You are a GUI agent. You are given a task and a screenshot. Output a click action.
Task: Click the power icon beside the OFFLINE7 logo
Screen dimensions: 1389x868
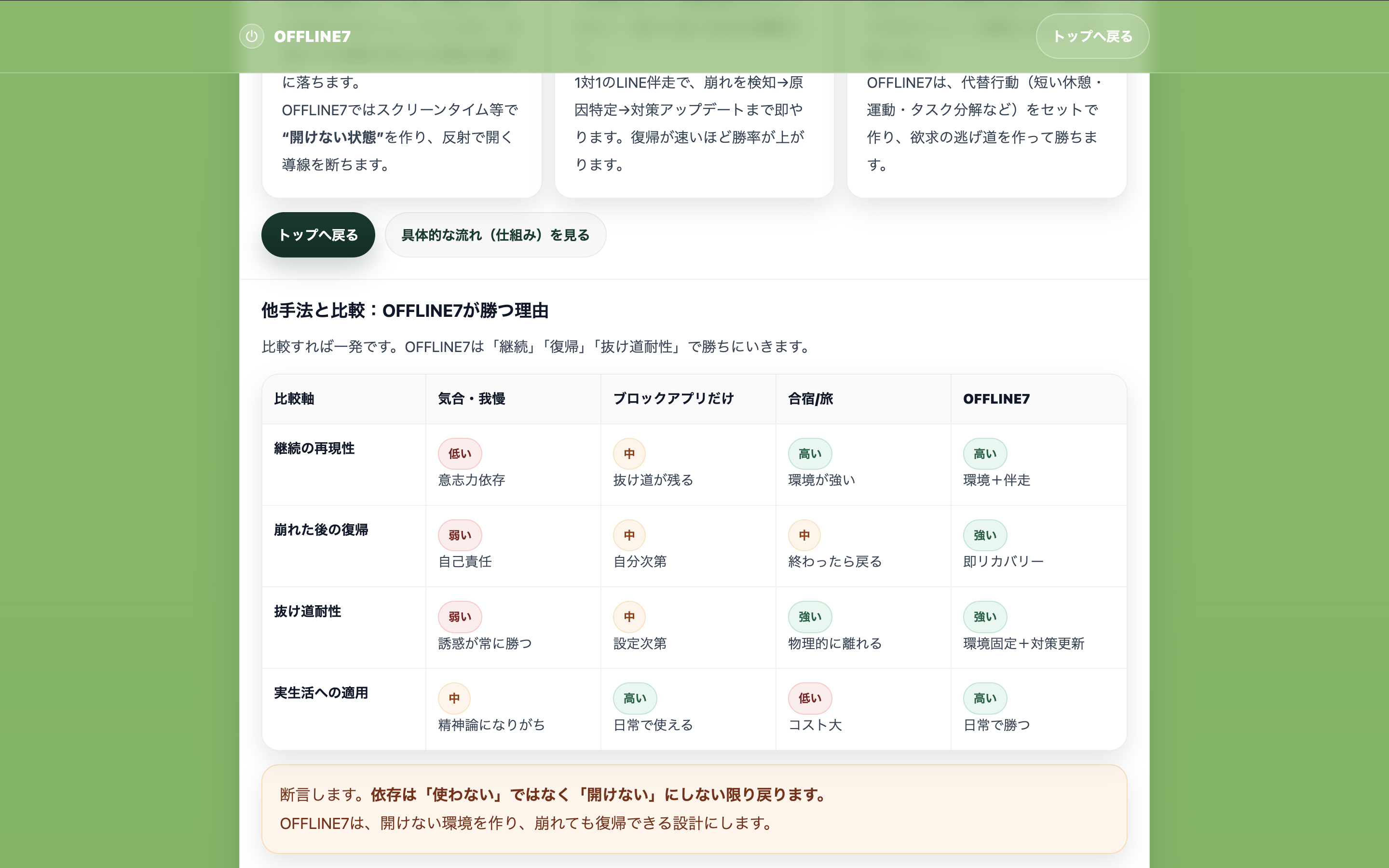pos(251,36)
